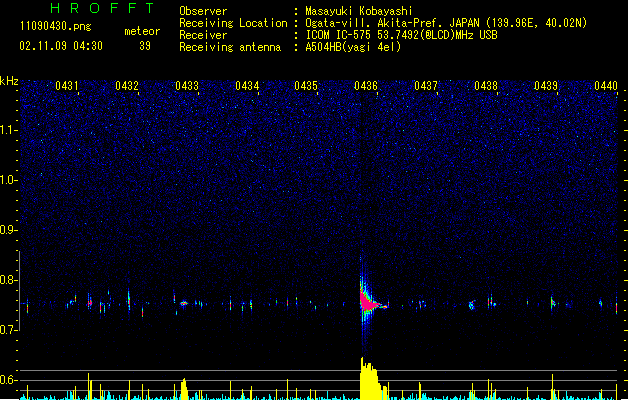This screenshot has height=400, width=629.
Task: Click the 0435 time marker
Action: coord(306,86)
